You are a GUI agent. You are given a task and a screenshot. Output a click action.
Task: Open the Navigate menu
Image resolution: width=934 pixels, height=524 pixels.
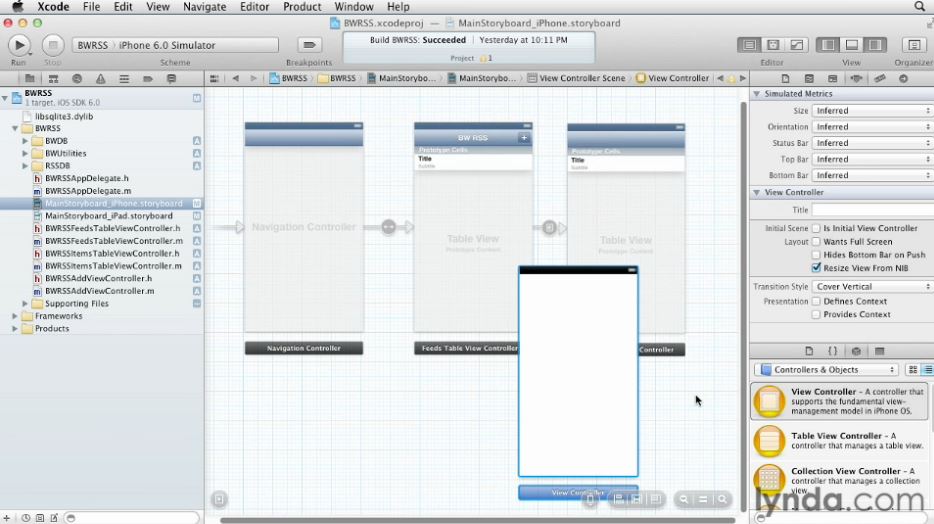[204, 7]
